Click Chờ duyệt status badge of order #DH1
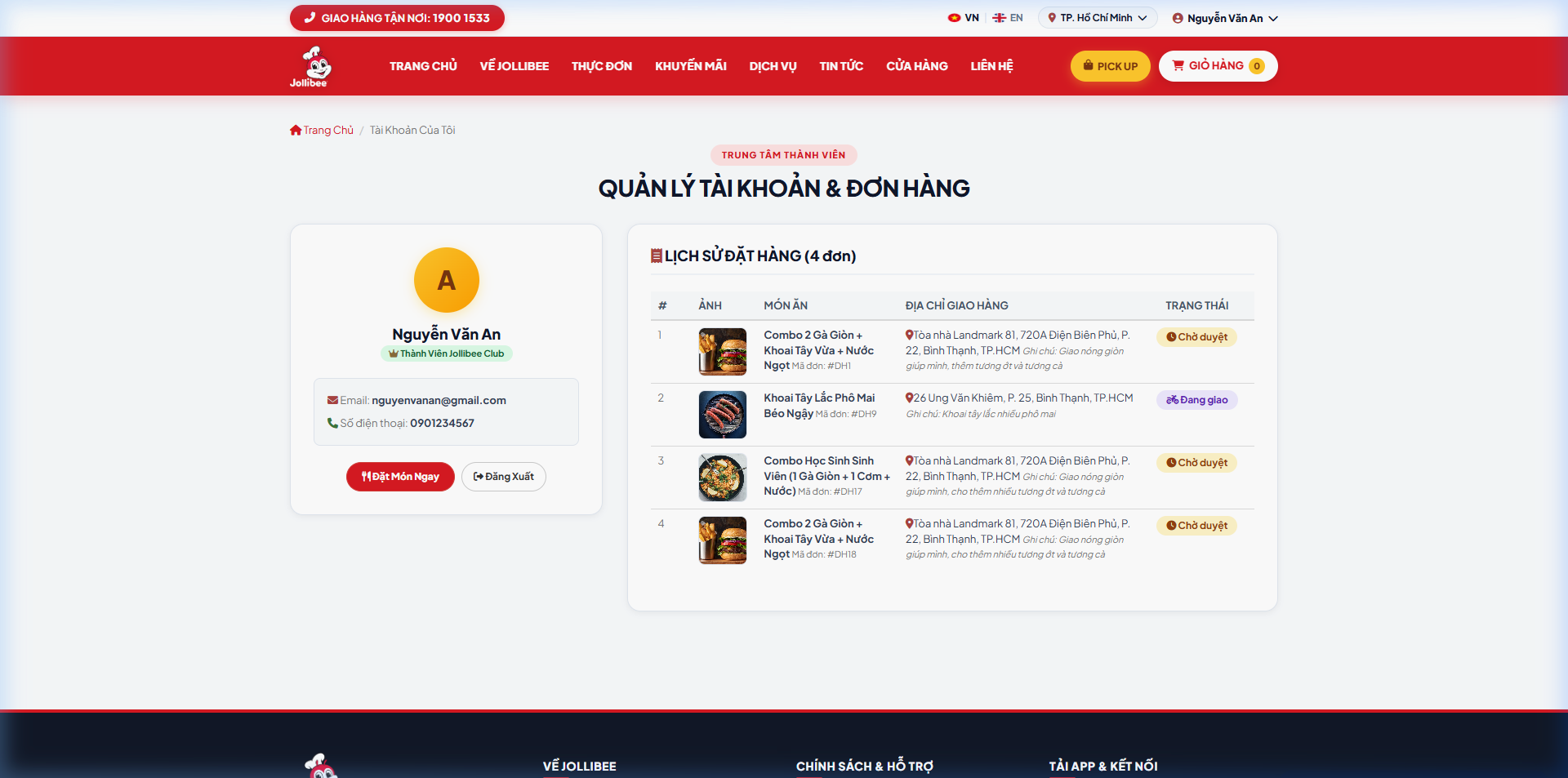The height and width of the screenshot is (778, 1568). point(1196,337)
